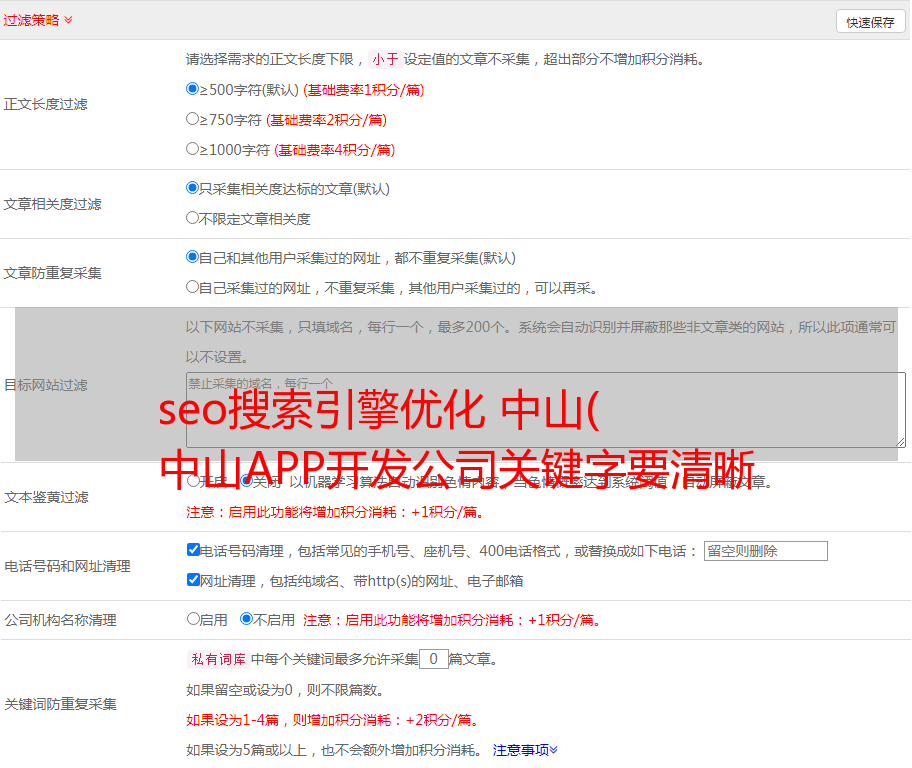Click the 留空则删除 phone replacement field
This screenshot has width=912, height=768.
[765, 551]
